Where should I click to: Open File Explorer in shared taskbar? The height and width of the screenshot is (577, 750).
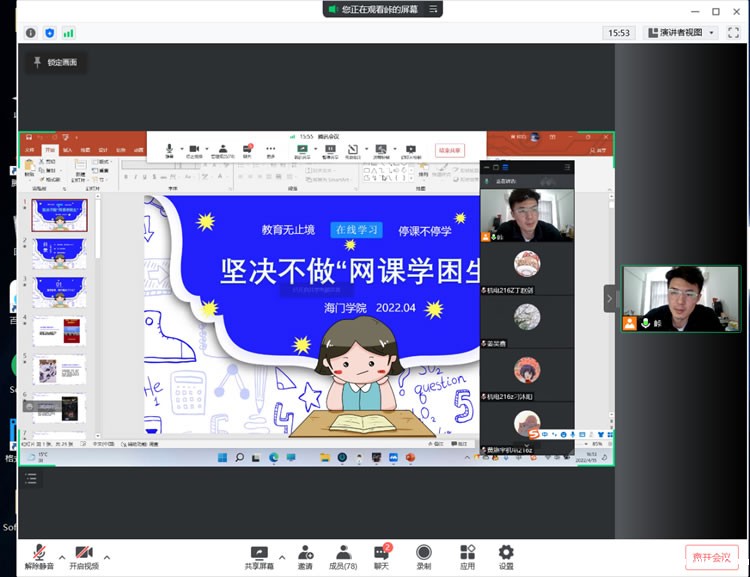click(x=325, y=457)
